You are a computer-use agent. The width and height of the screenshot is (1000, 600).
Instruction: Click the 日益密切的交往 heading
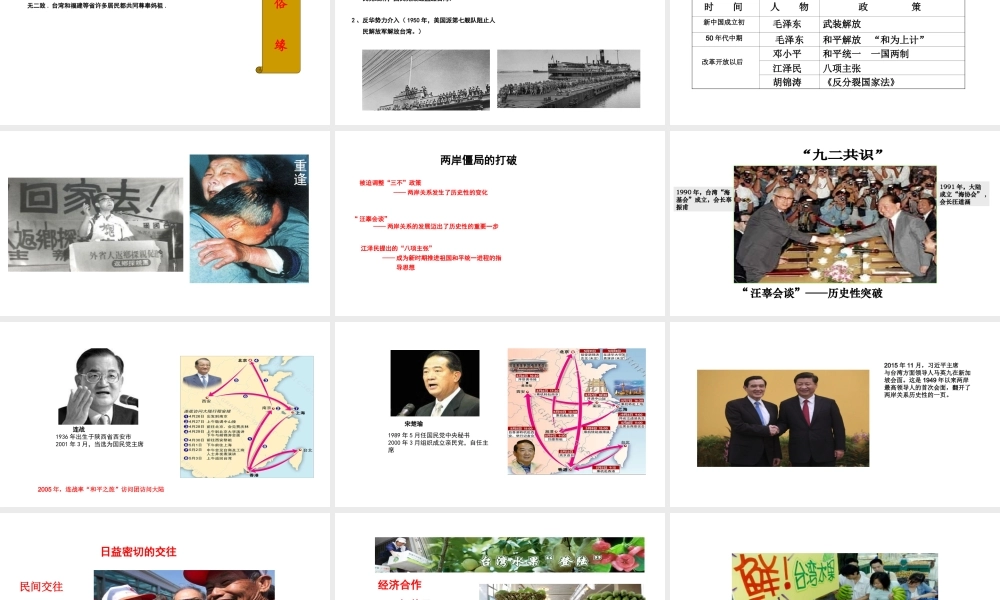(x=138, y=552)
